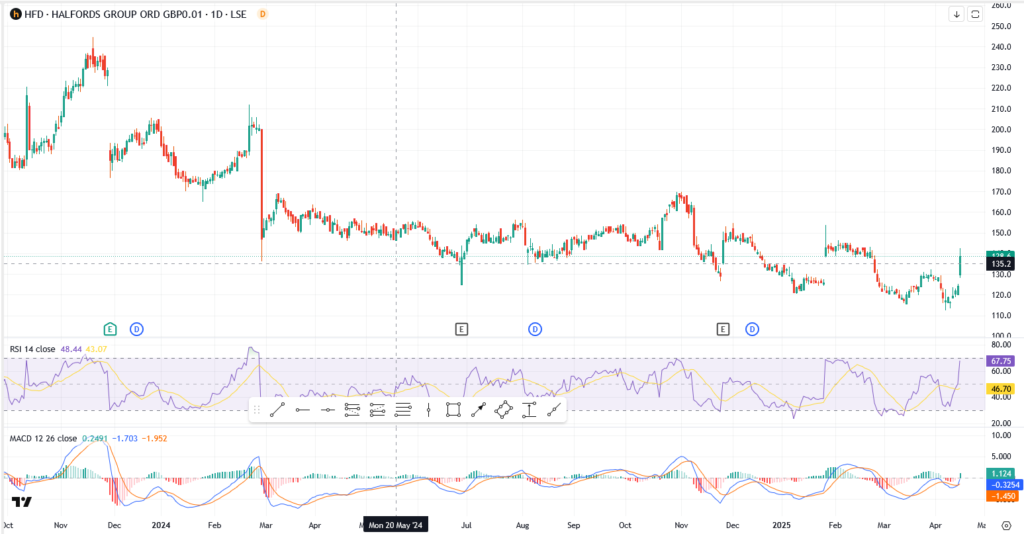Grab the drawing toolbar's dotted drag handle
1024x534 pixels.
pyautogui.click(x=257, y=410)
